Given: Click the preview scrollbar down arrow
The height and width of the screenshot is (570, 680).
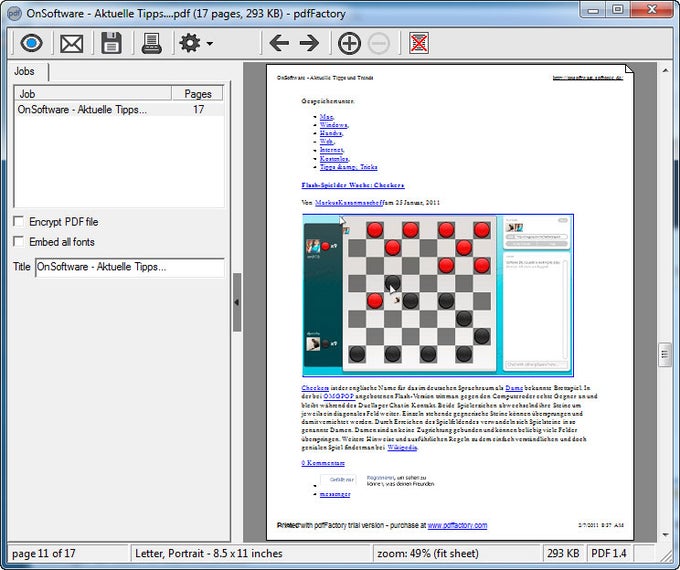Looking at the screenshot, I should click(665, 535).
